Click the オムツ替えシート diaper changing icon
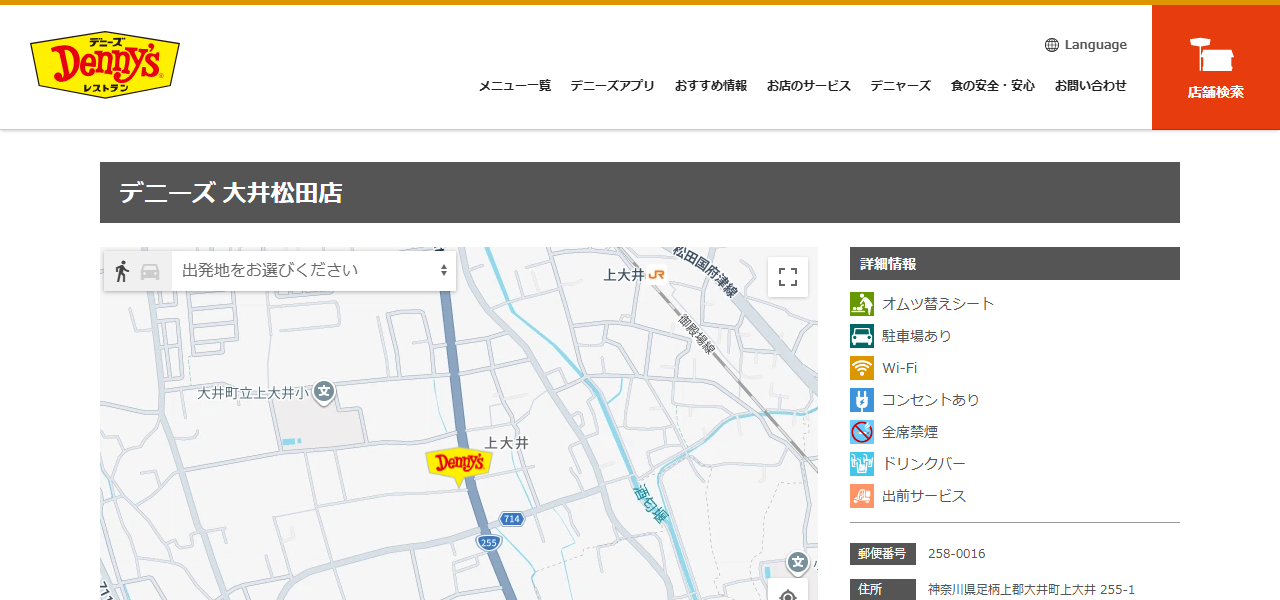 [x=862, y=304]
